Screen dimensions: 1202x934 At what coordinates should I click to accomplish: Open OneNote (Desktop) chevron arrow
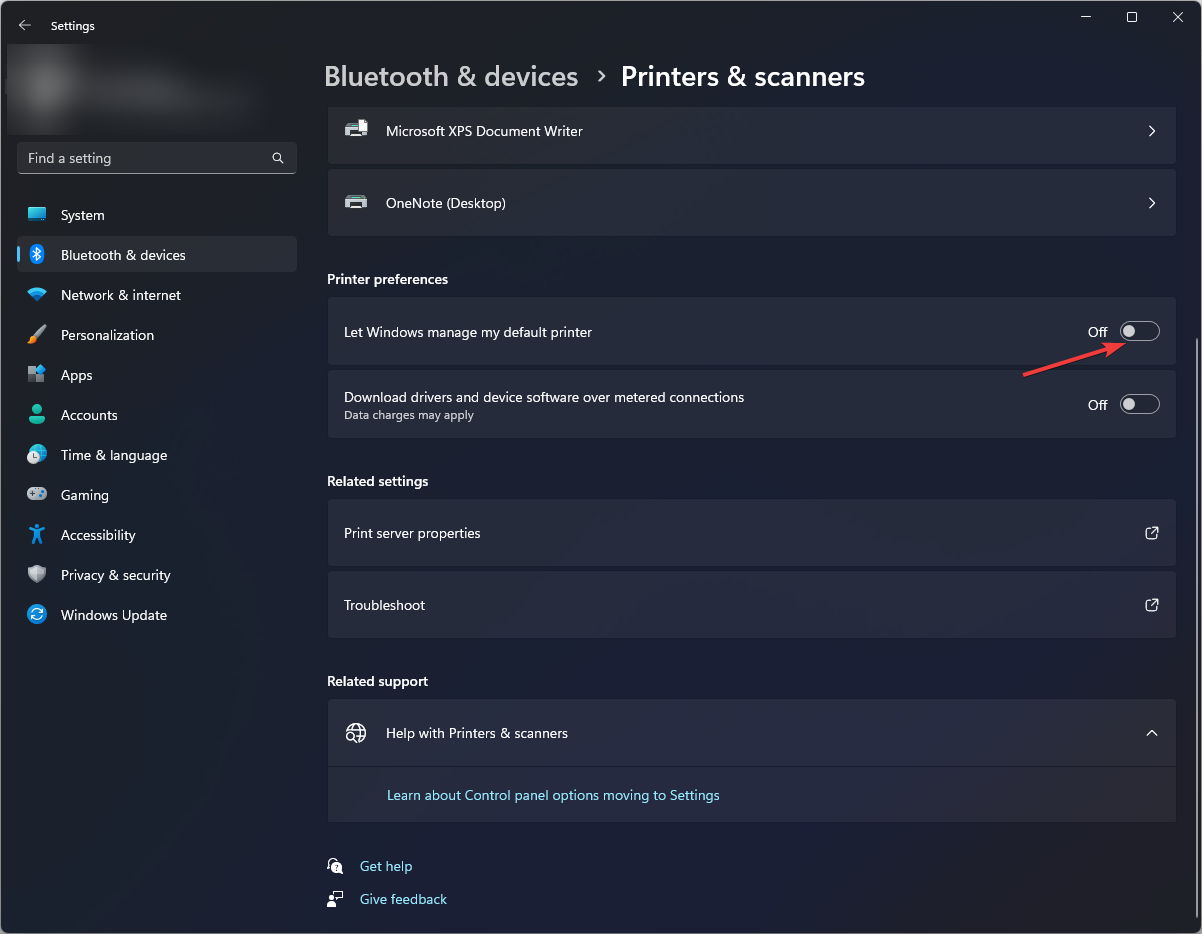pos(1152,203)
